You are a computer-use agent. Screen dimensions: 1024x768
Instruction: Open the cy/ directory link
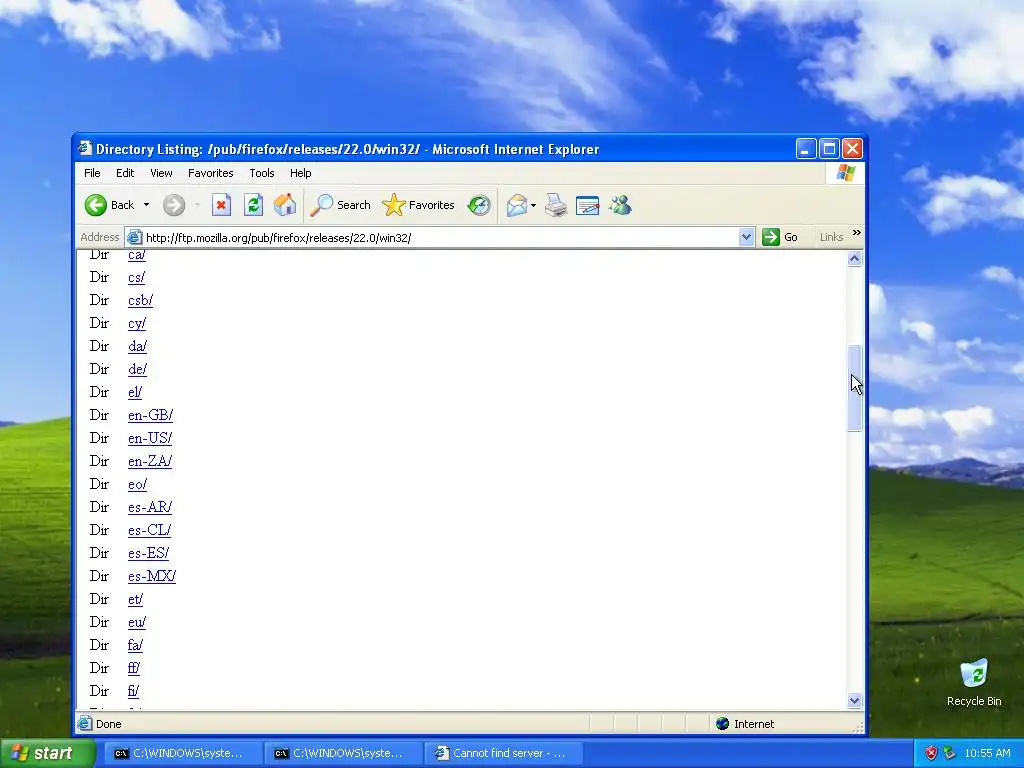137,323
